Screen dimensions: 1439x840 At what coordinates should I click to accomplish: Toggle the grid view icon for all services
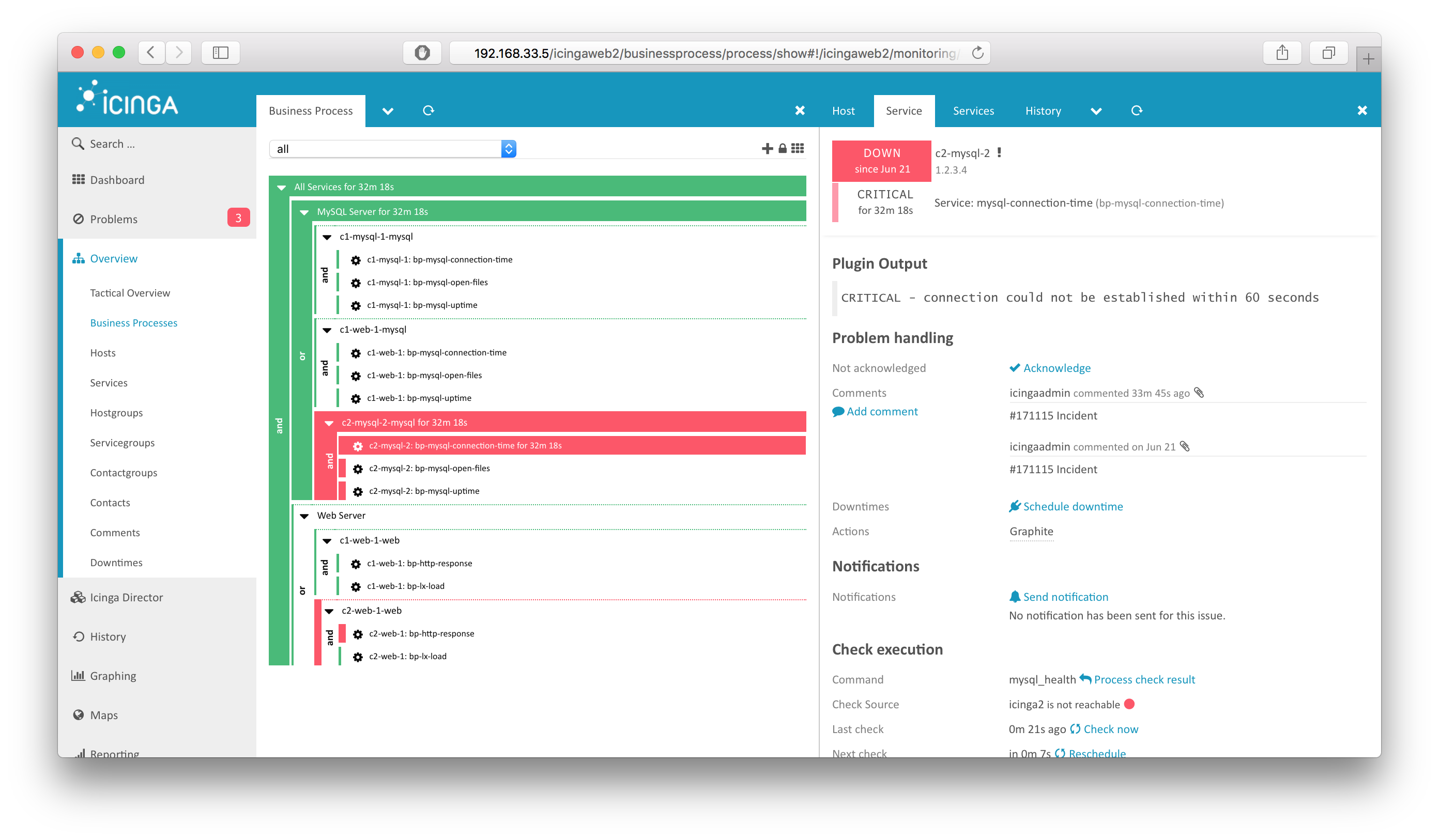(797, 148)
